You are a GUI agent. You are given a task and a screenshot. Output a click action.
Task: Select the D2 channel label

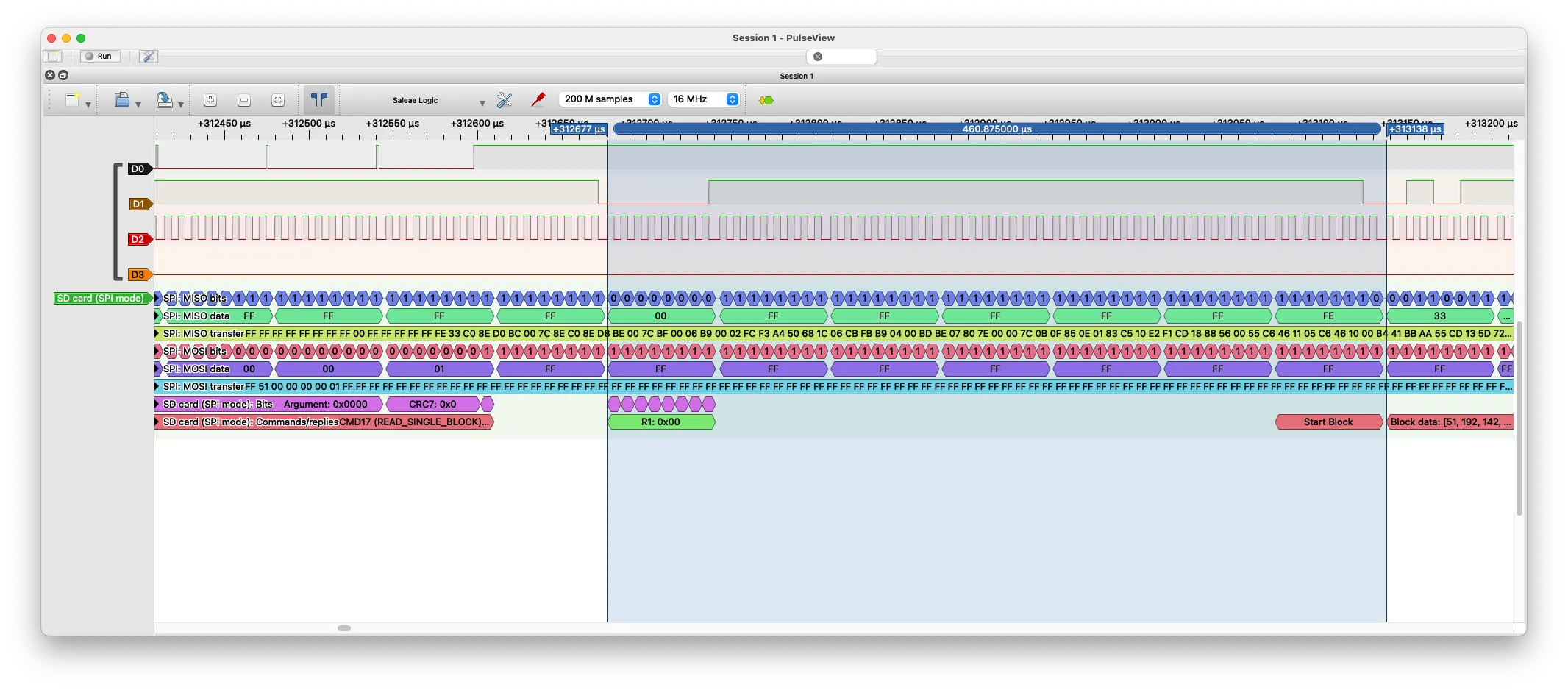coord(139,239)
